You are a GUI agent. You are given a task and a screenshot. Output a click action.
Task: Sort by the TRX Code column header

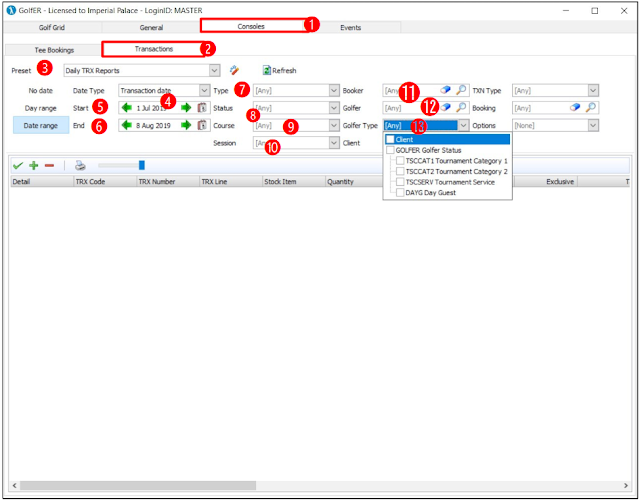click(x=105, y=182)
